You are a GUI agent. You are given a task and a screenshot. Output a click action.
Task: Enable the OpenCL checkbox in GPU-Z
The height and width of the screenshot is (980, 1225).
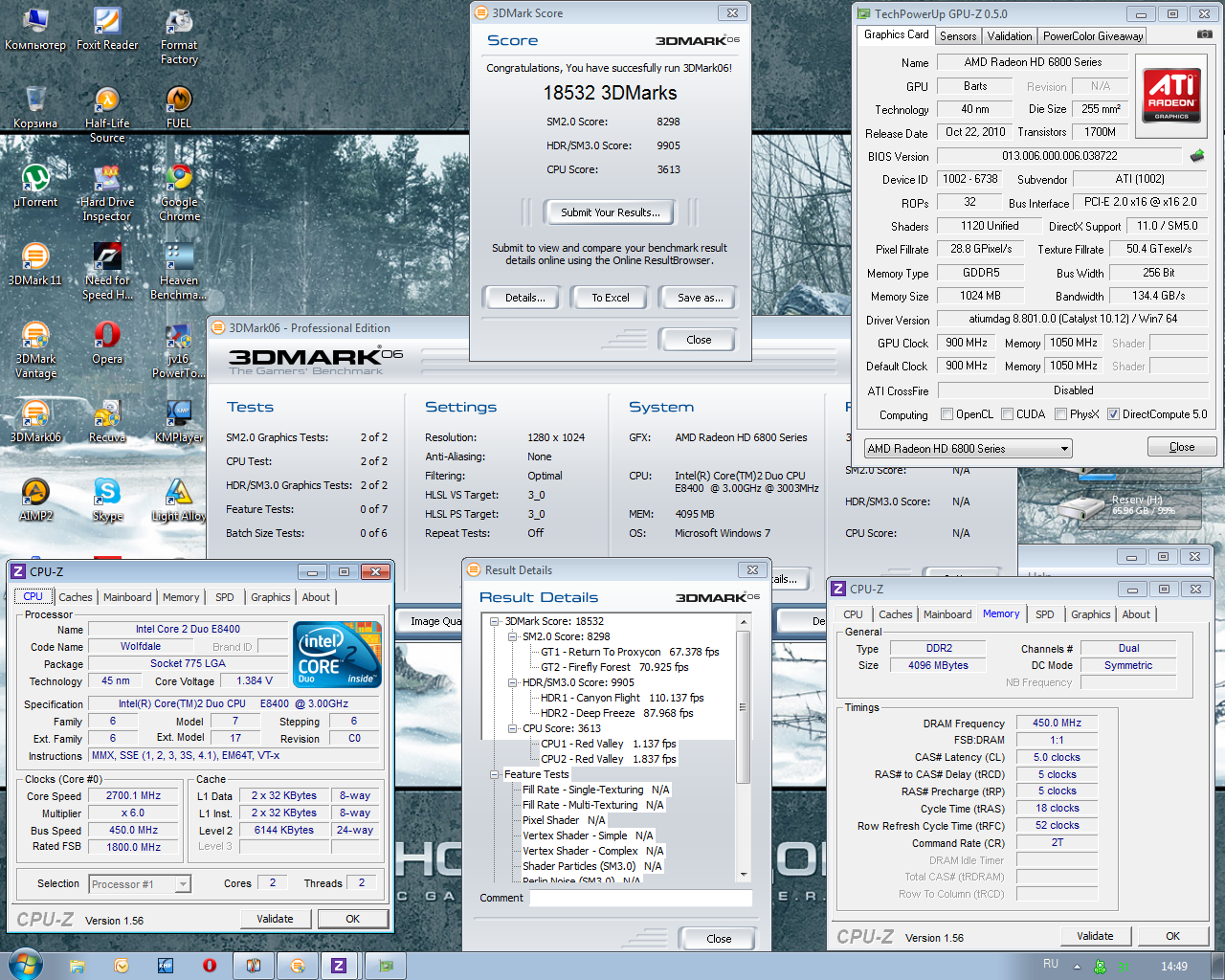coord(947,414)
